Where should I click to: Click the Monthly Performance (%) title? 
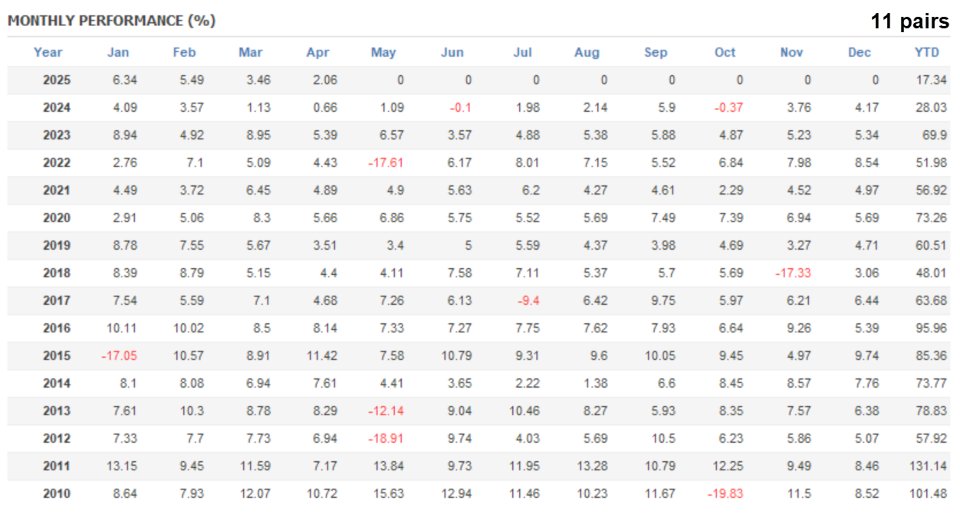coord(111,20)
